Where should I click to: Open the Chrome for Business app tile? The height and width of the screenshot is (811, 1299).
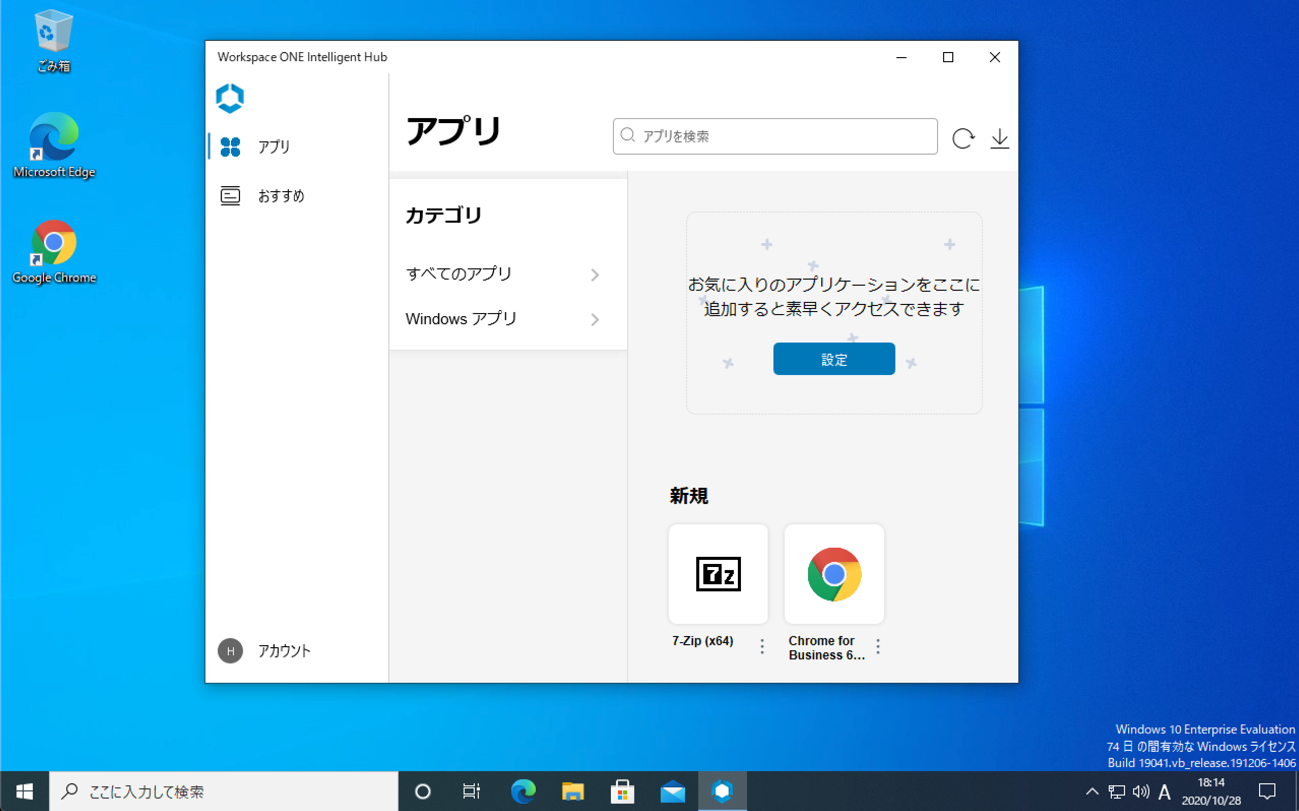click(834, 574)
